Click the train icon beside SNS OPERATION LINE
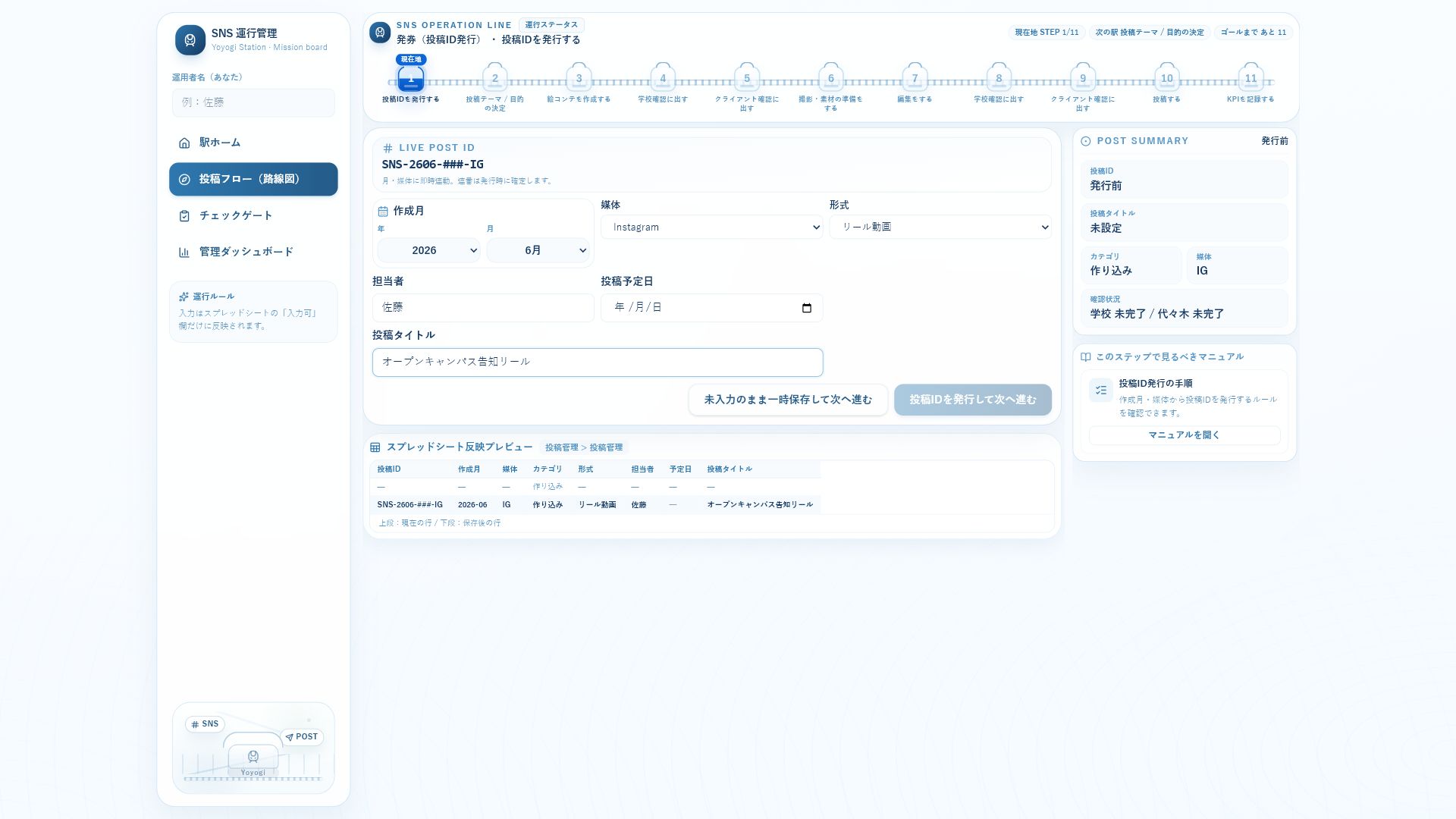The image size is (1456, 819). coord(380,33)
